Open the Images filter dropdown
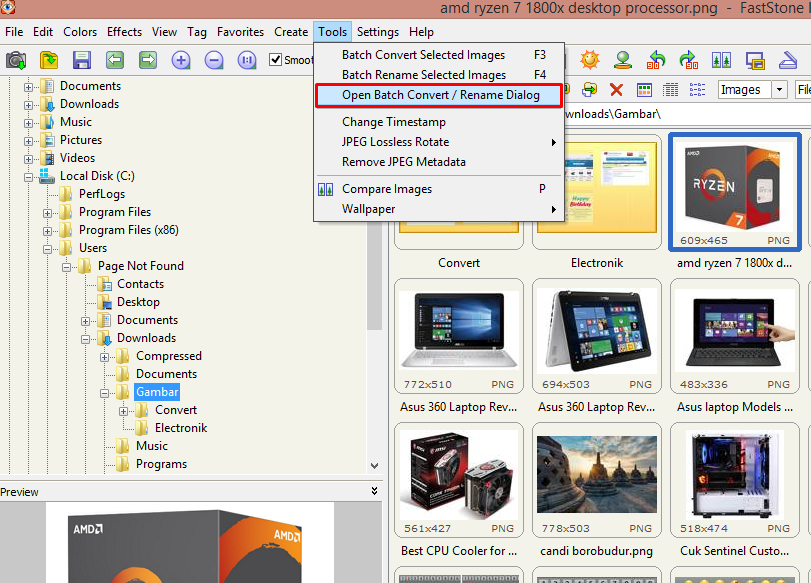The image size is (811, 583). [x=779, y=90]
